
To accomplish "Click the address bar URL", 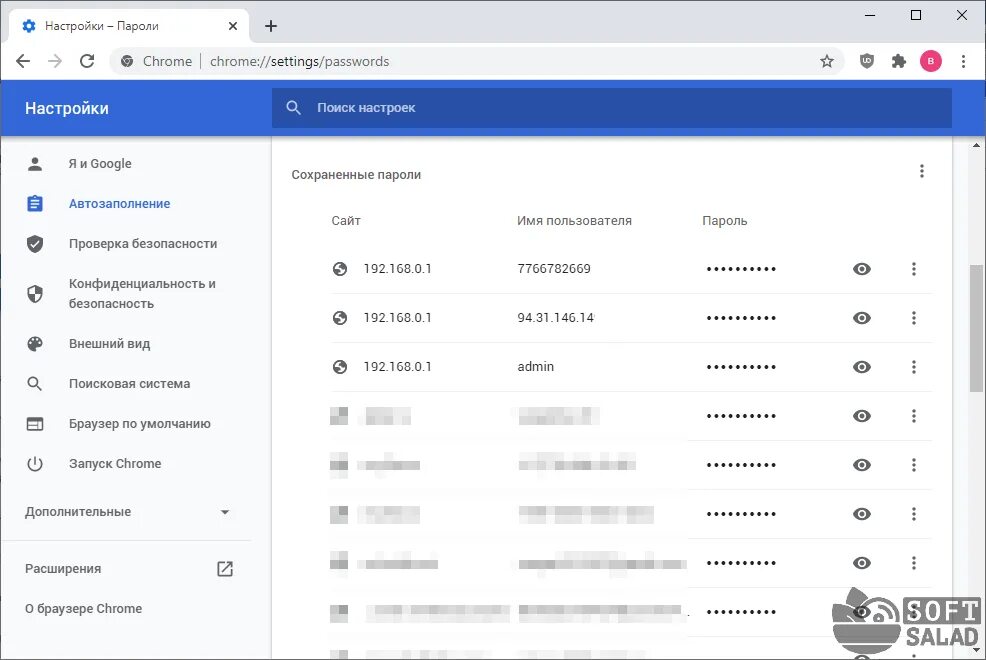I will pyautogui.click(x=299, y=62).
